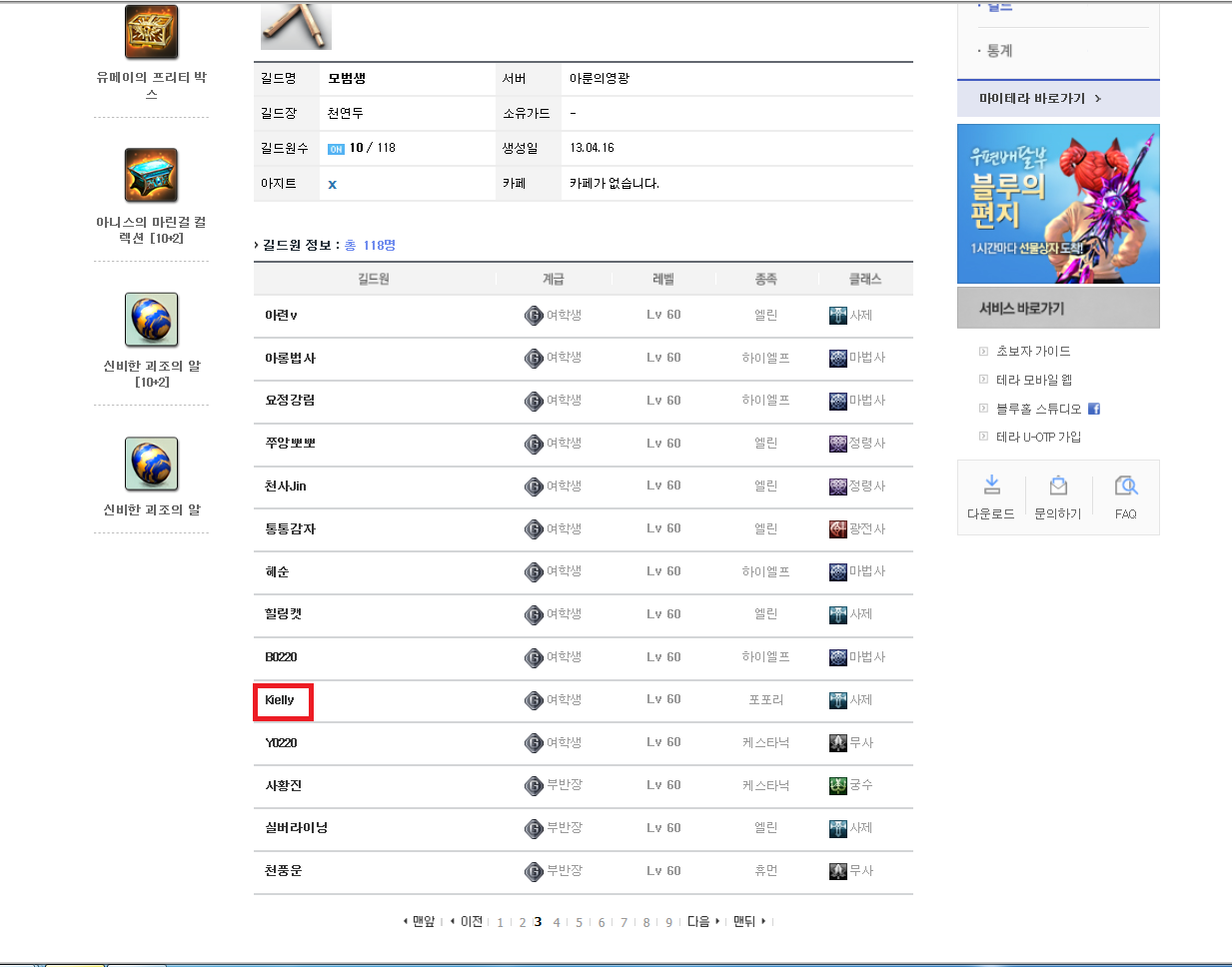Open the 초보자 가이드 link
The width and height of the screenshot is (1232, 967).
(x=1033, y=352)
